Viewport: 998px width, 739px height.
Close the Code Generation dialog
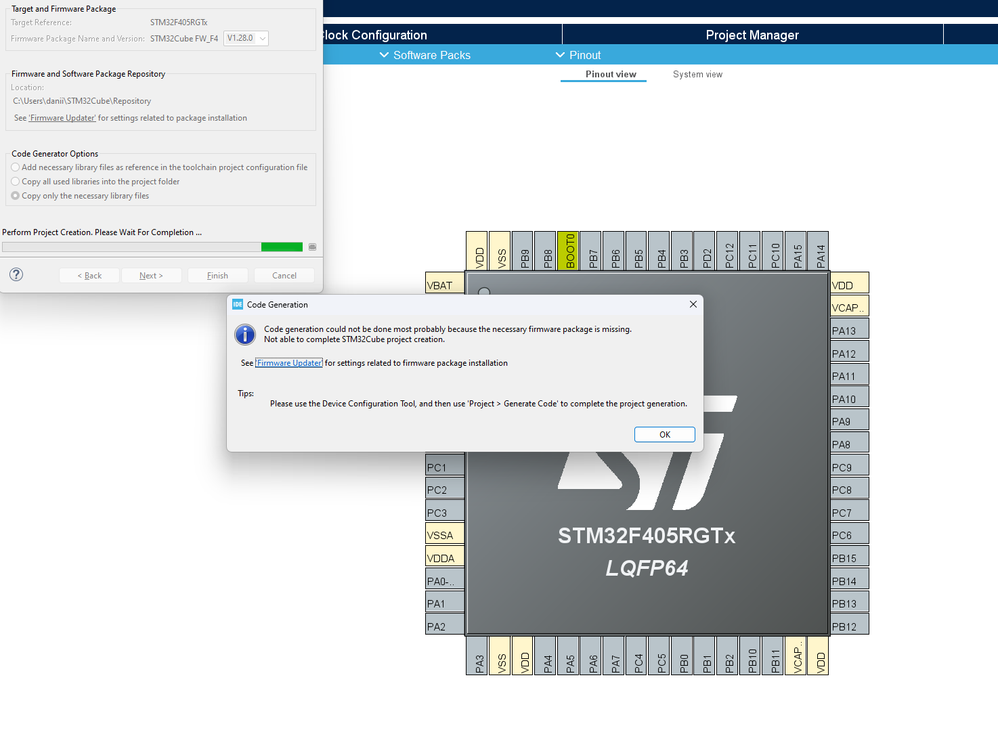click(693, 304)
